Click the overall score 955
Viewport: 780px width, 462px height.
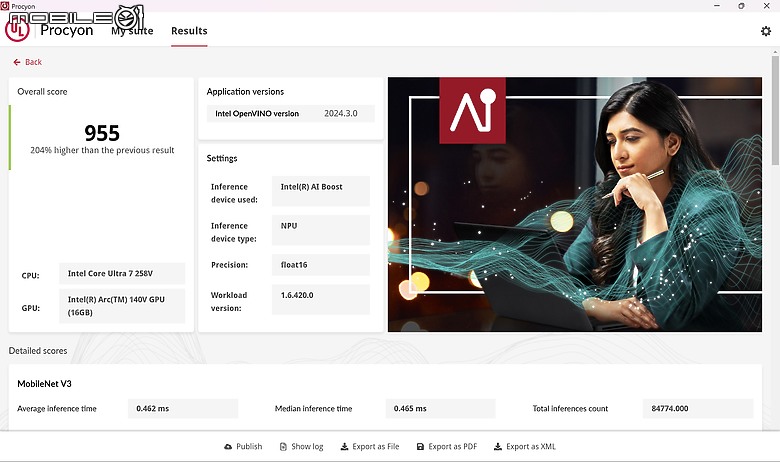102,133
